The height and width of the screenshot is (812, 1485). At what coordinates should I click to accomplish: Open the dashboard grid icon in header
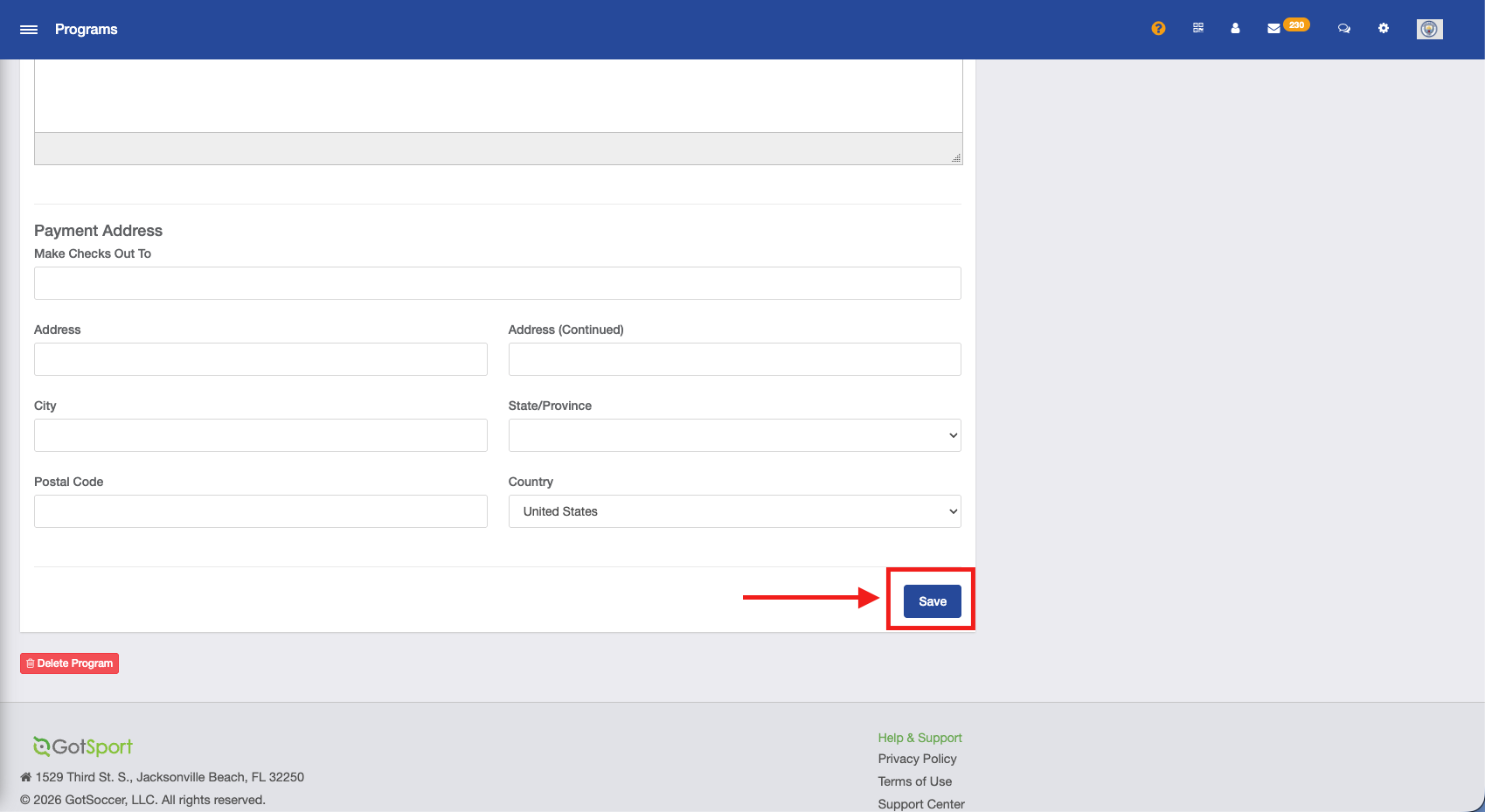(1197, 29)
